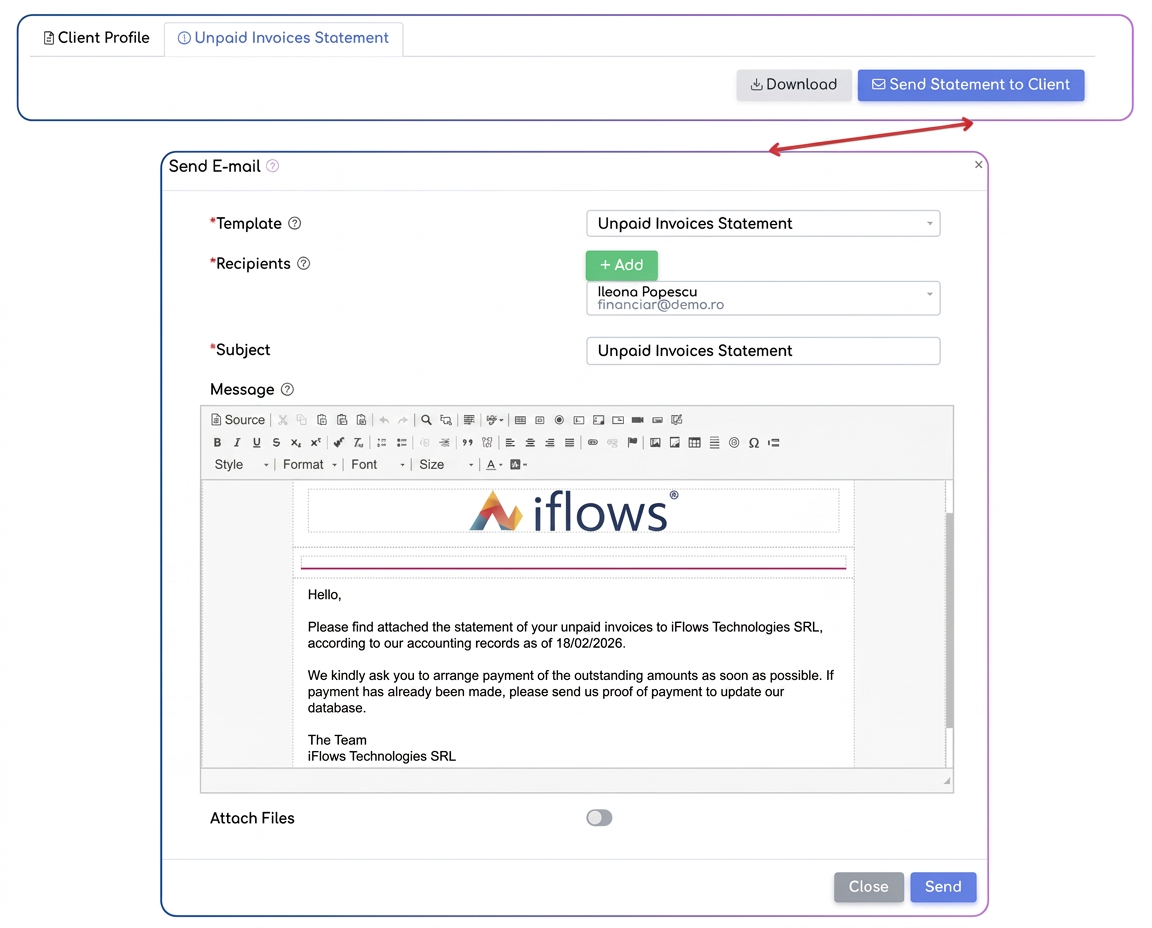The image size is (1152, 928).
Task: Apply bold formatting in message editor
Action: click(x=217, y=442)
